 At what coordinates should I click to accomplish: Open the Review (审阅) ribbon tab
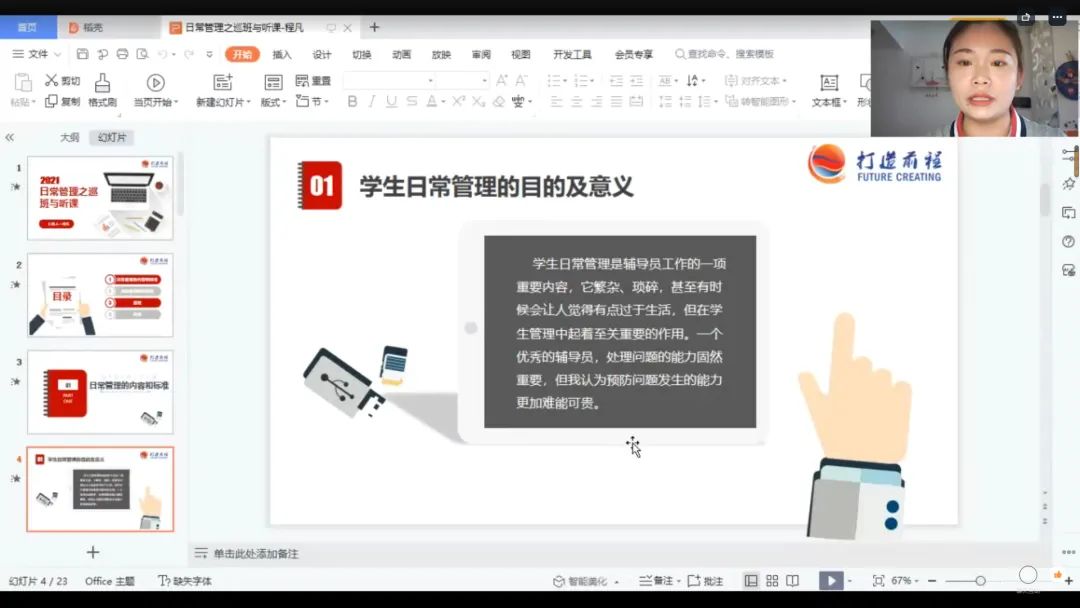click(x=481, y=54)
